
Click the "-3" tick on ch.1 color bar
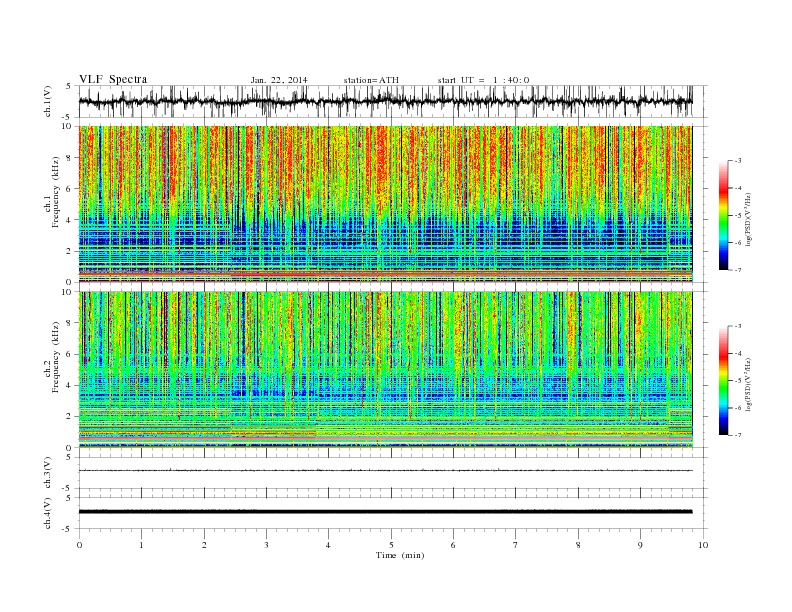[x=738, y=161]
